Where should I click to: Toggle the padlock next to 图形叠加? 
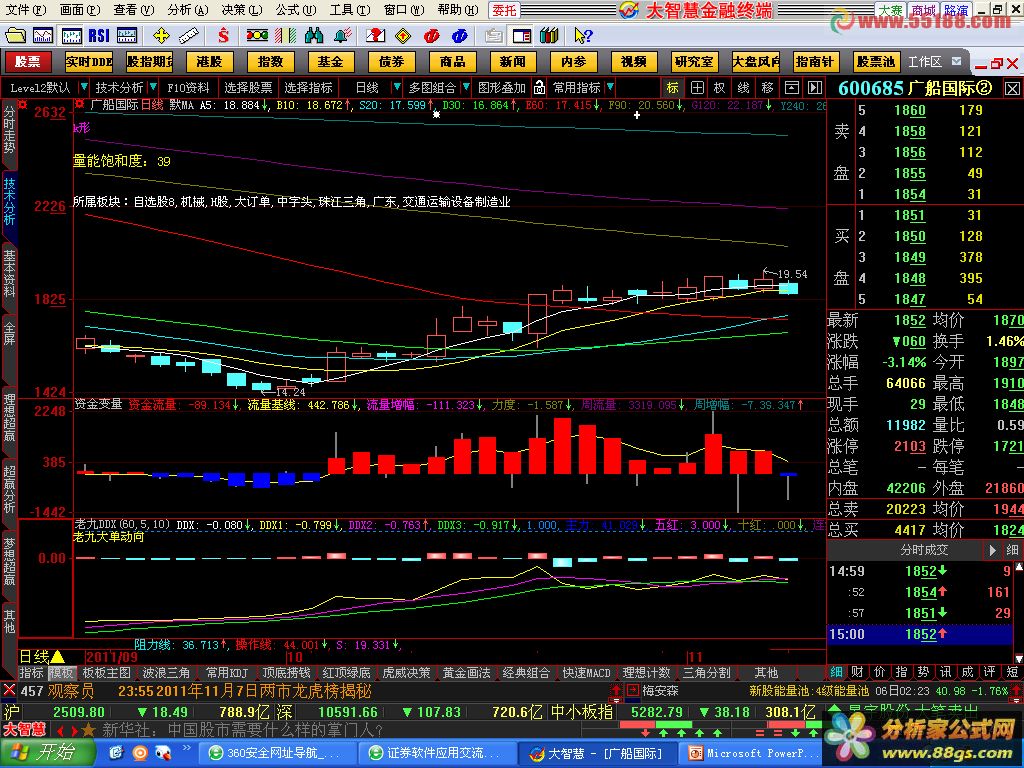point(539,88)
